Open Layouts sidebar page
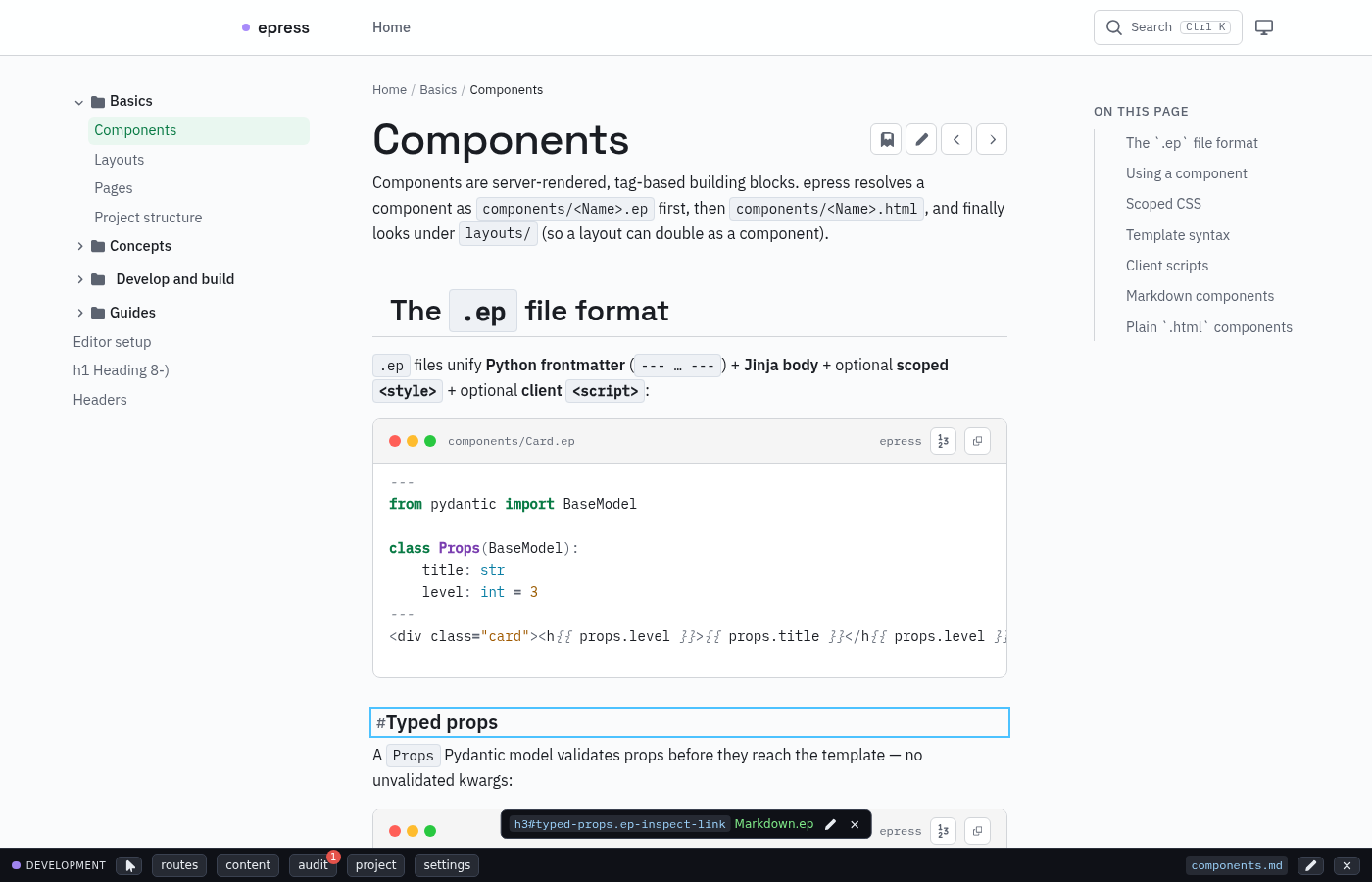The height and width of the screenshot is (882, 1372). (x=119, y=160)
